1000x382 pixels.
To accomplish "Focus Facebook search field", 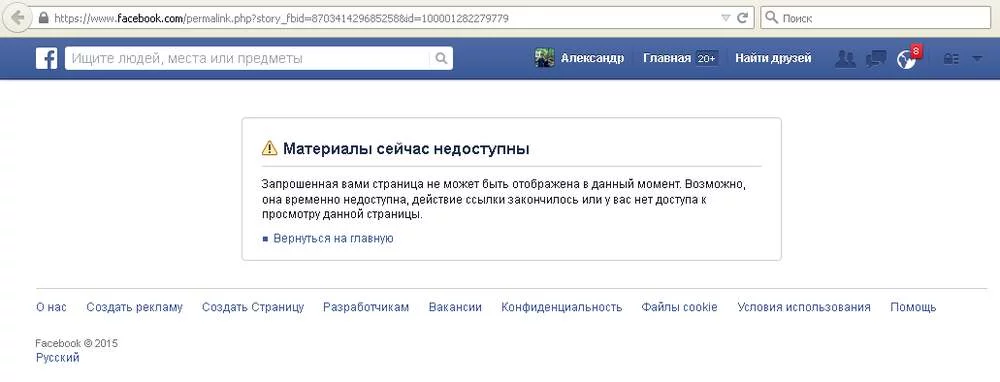I will [247, 58].
